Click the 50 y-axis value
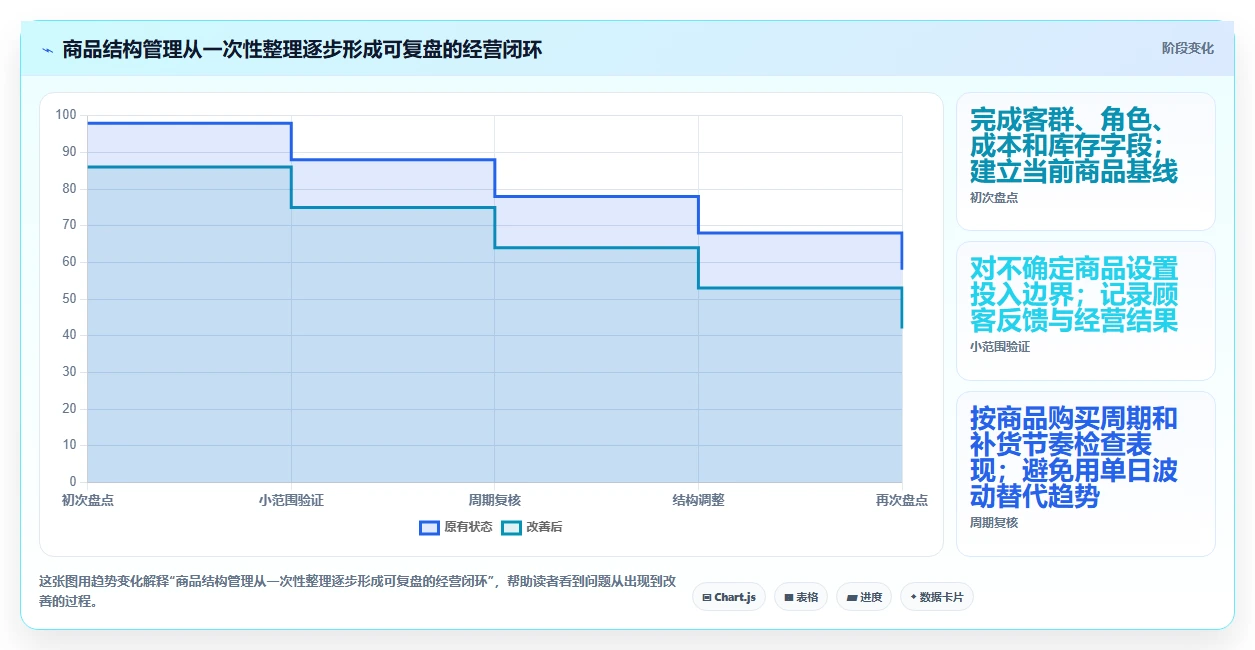Viewport: 1255px width, 650px height. click(x=69, y=299)
